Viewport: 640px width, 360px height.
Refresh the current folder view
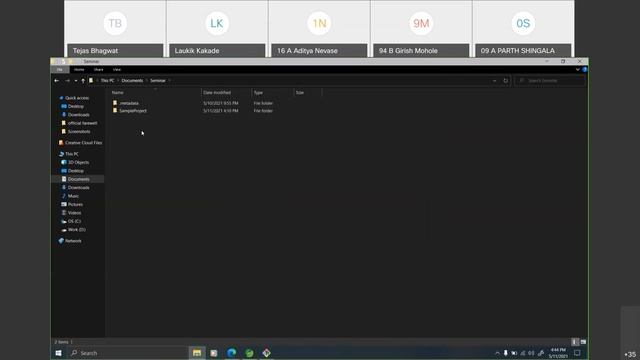[506, 81]
